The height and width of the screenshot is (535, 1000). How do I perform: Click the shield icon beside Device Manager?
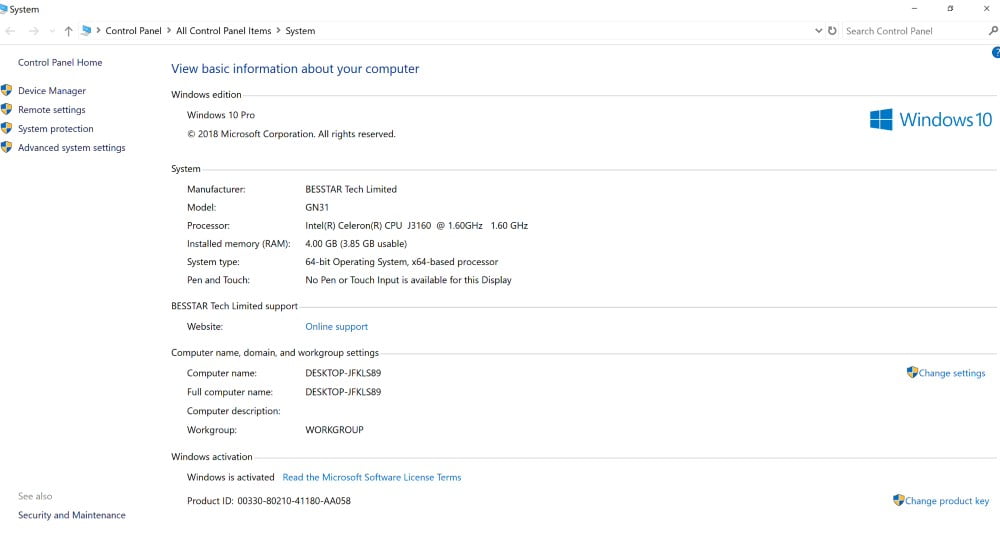click(x=6, y=90)
